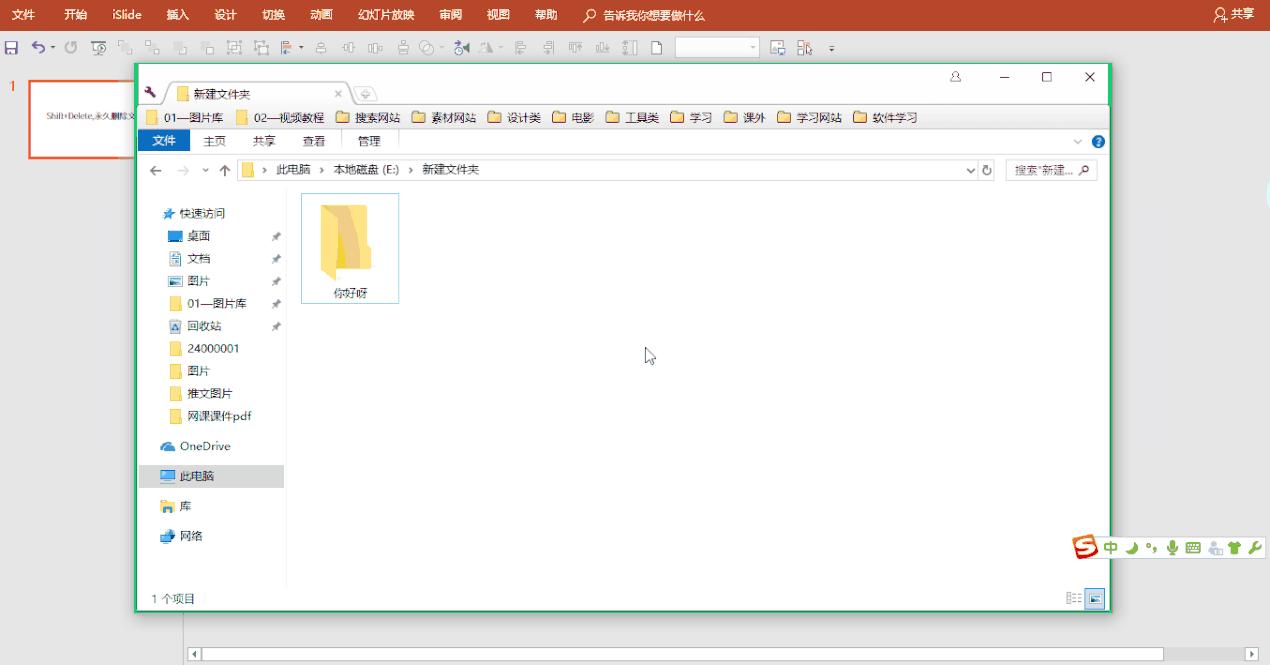Change Sogou skin using the t-shirt icon
This screenshot has height=665, width=1270.
coord(1236,547)
